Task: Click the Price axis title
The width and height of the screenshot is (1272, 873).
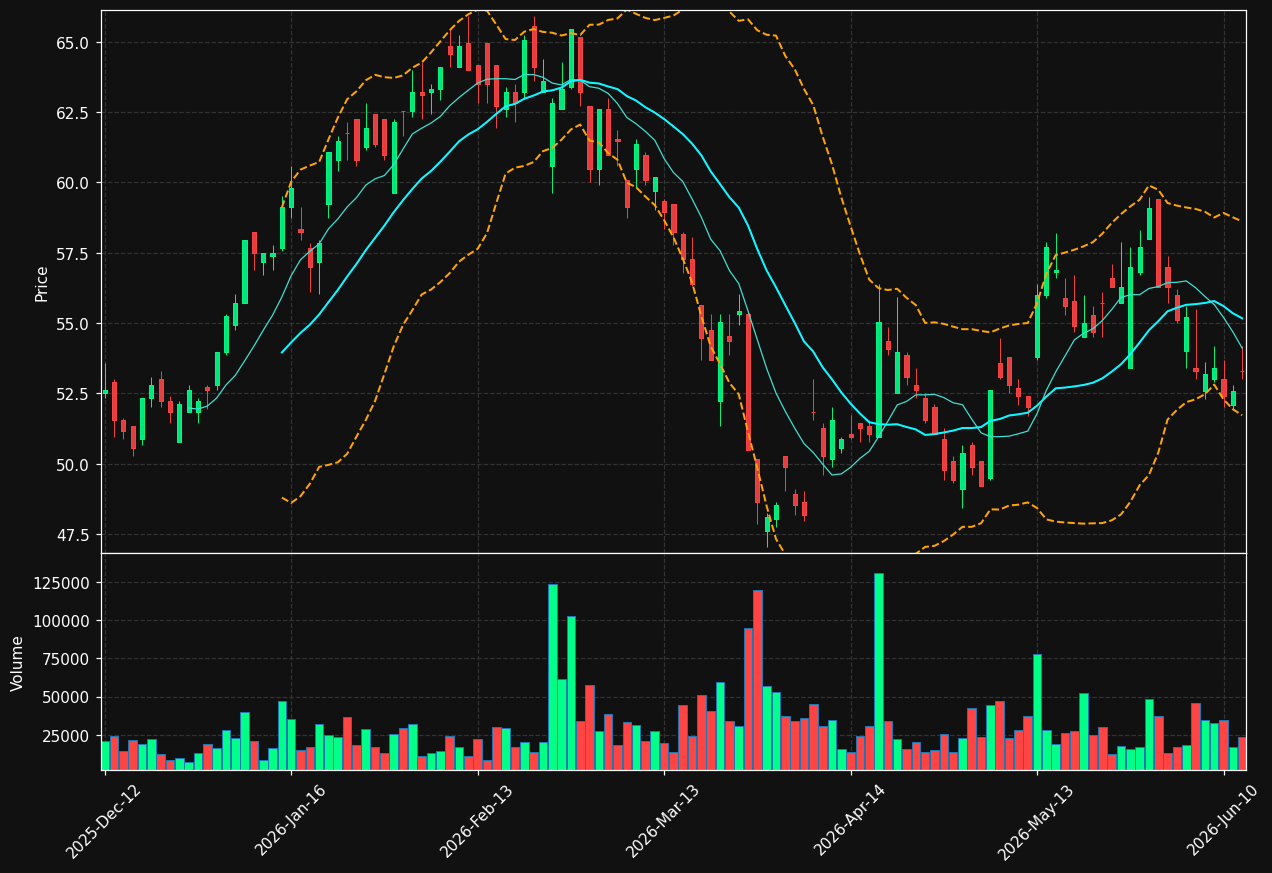Action: click(x=42, y=283)
